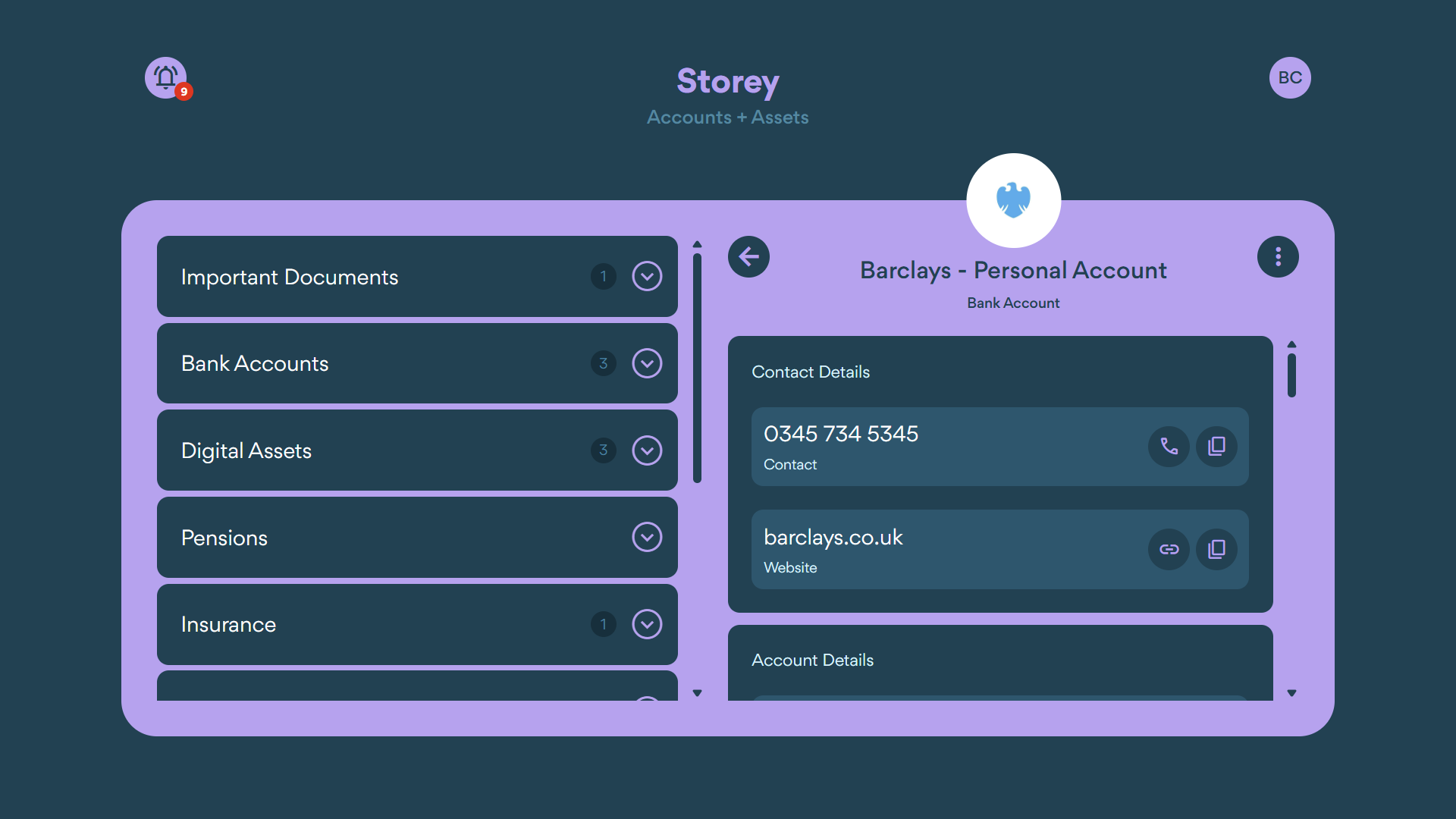The height and width of the screenshot is (819, 1456).
Task: Click the BC profile avatar
Action: (x=1290, y=77)
